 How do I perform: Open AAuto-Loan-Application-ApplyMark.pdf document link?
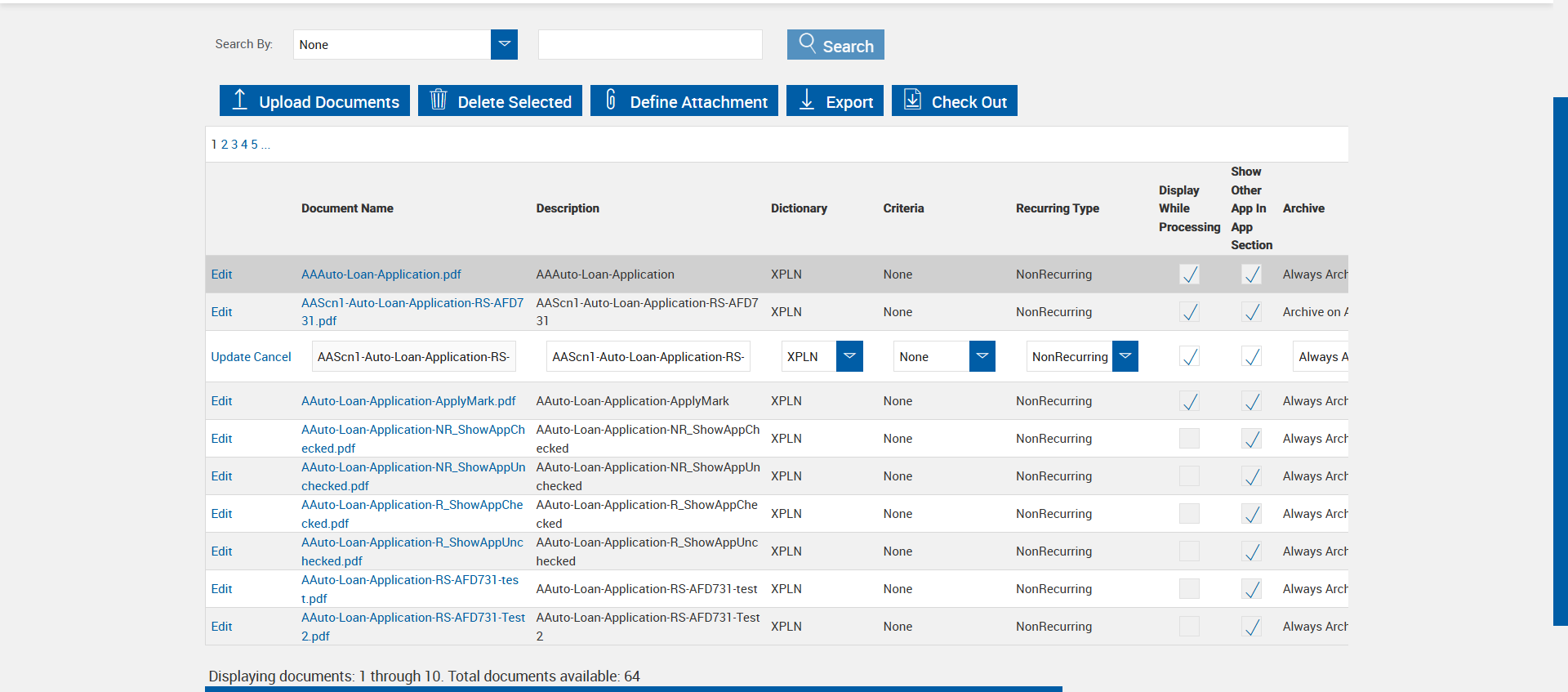[408, 401]
